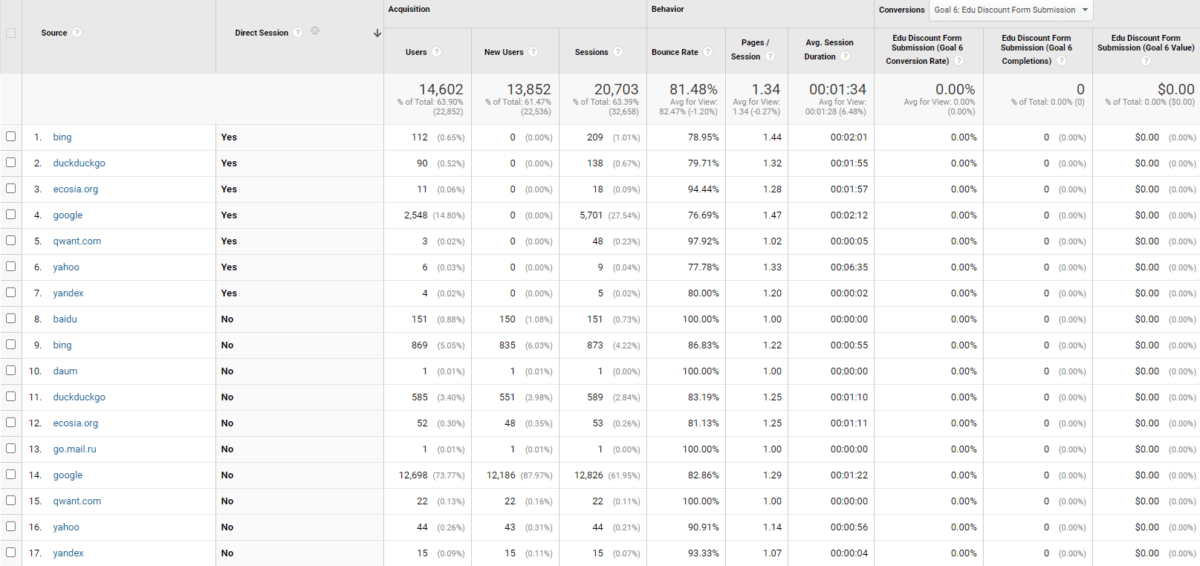Screen dimensions: 1200x566
Task: Open help icon beside New Users header
Action: coord(533,52)
